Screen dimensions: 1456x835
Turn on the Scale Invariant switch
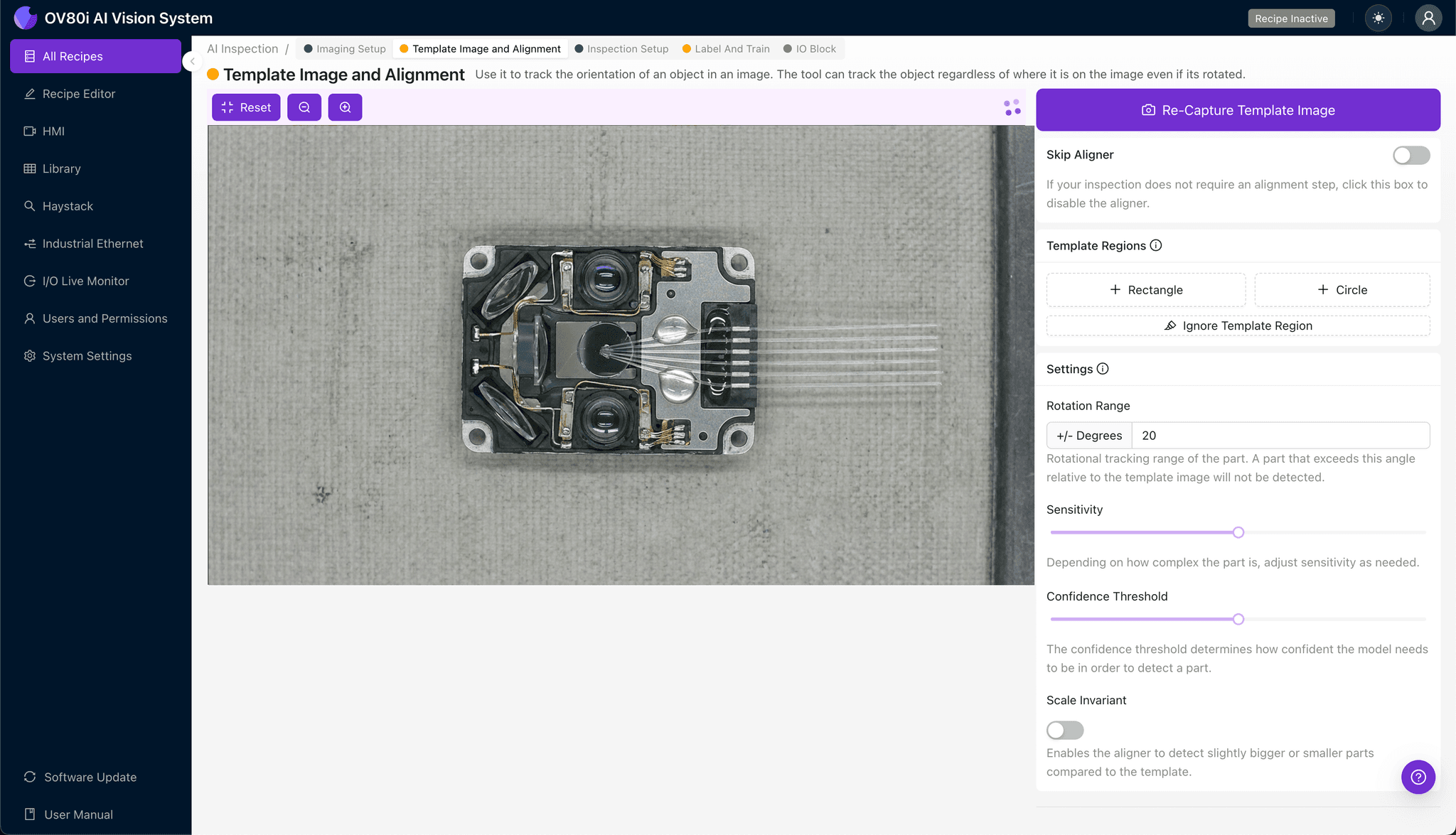(x=1064, y=730)
